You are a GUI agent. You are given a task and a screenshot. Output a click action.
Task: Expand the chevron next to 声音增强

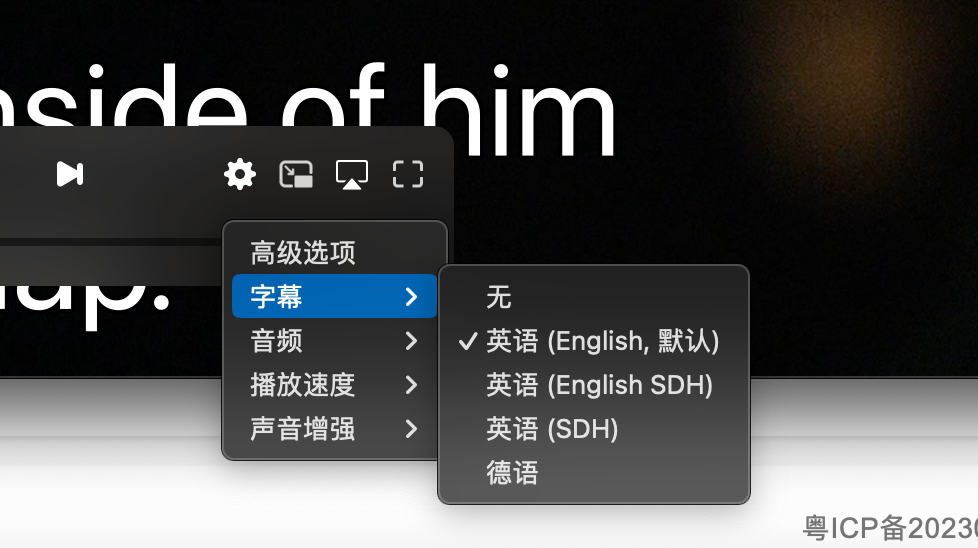411,429
